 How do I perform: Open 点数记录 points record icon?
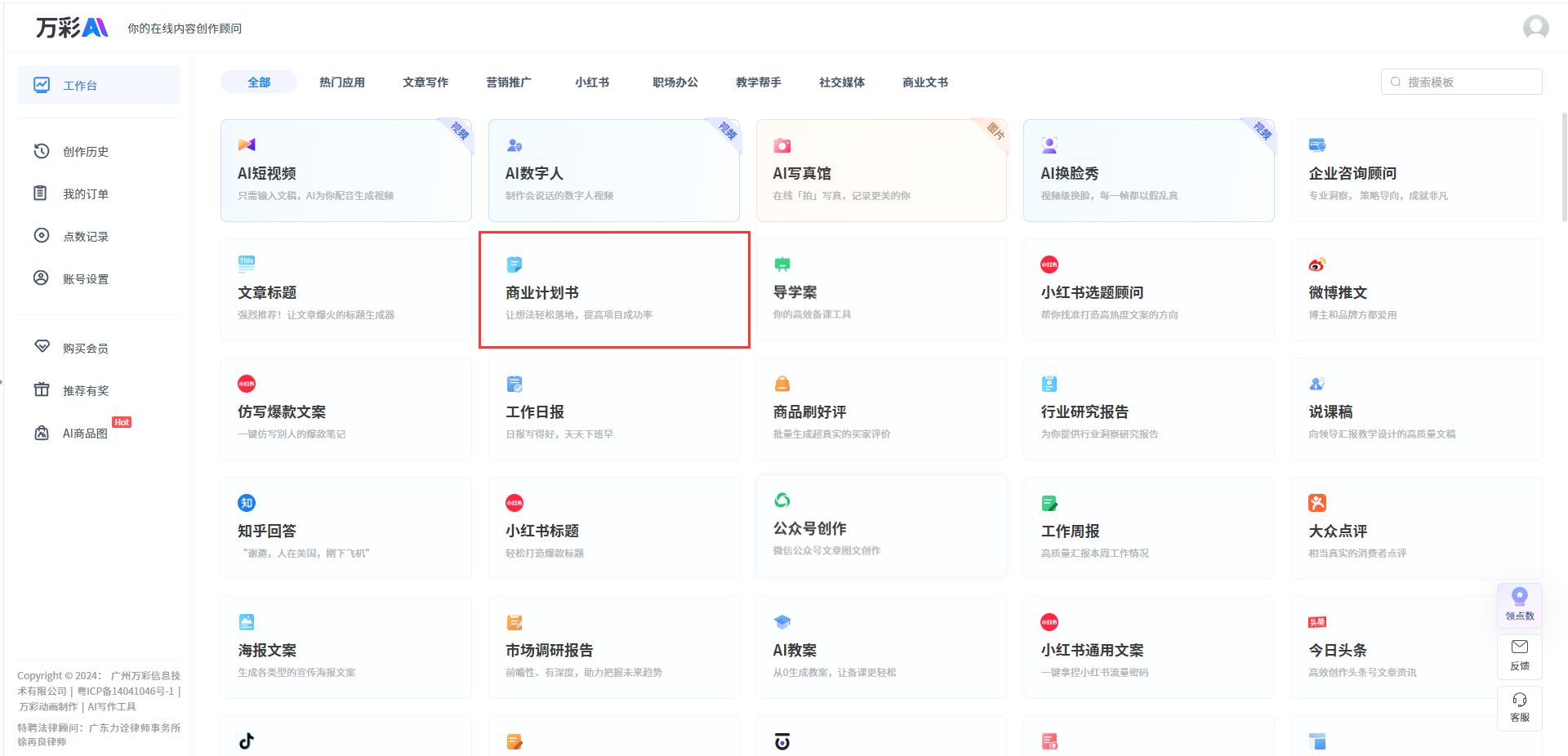(42, 236)
